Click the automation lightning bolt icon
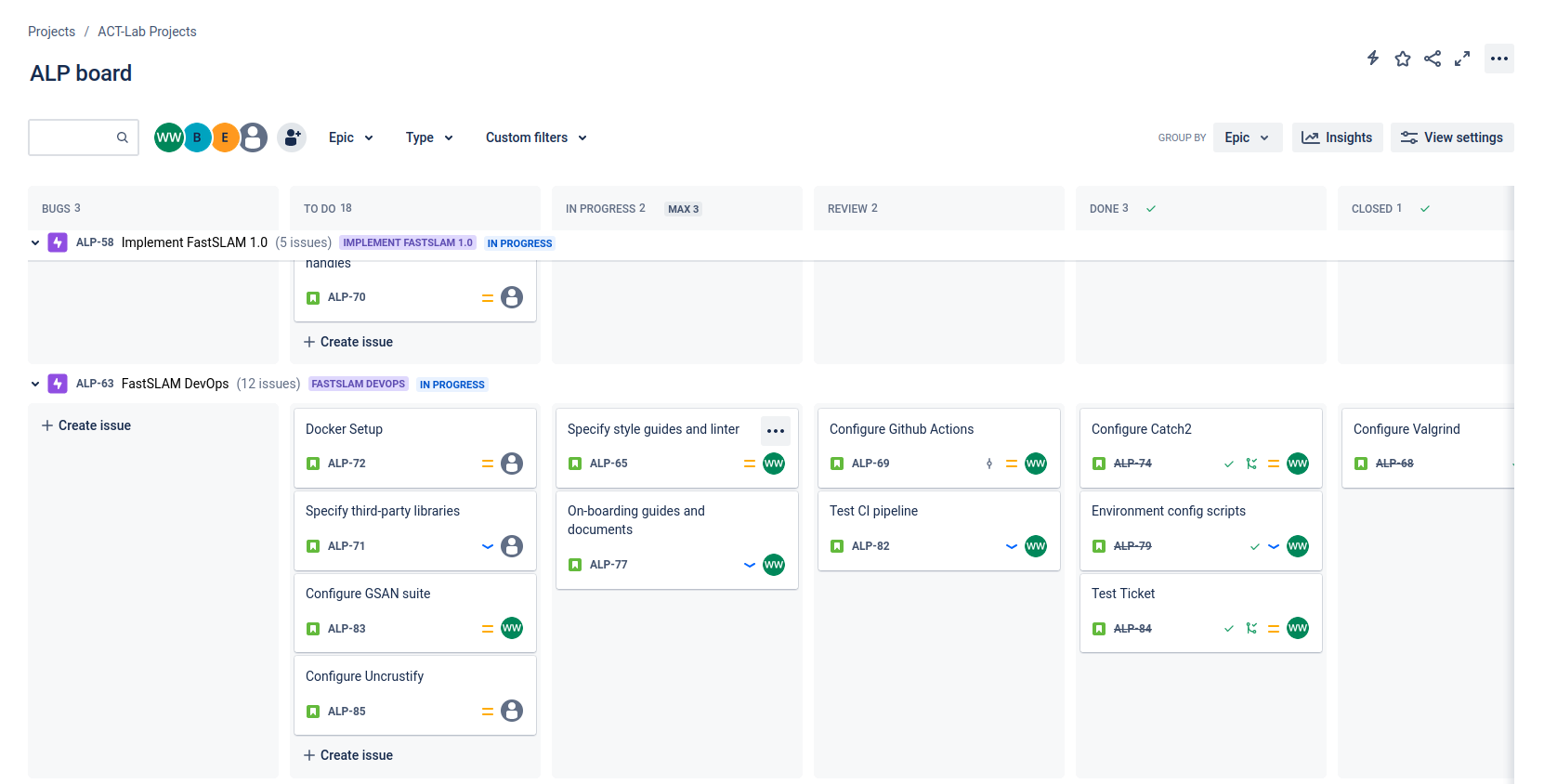The width and height of the screenshot is (1544, 784). pyautogui.click(x=1373, y=59)
